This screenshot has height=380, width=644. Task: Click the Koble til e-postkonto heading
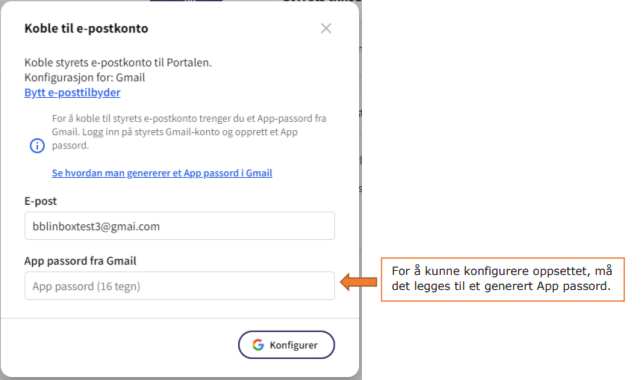click(x=86, y=28)
